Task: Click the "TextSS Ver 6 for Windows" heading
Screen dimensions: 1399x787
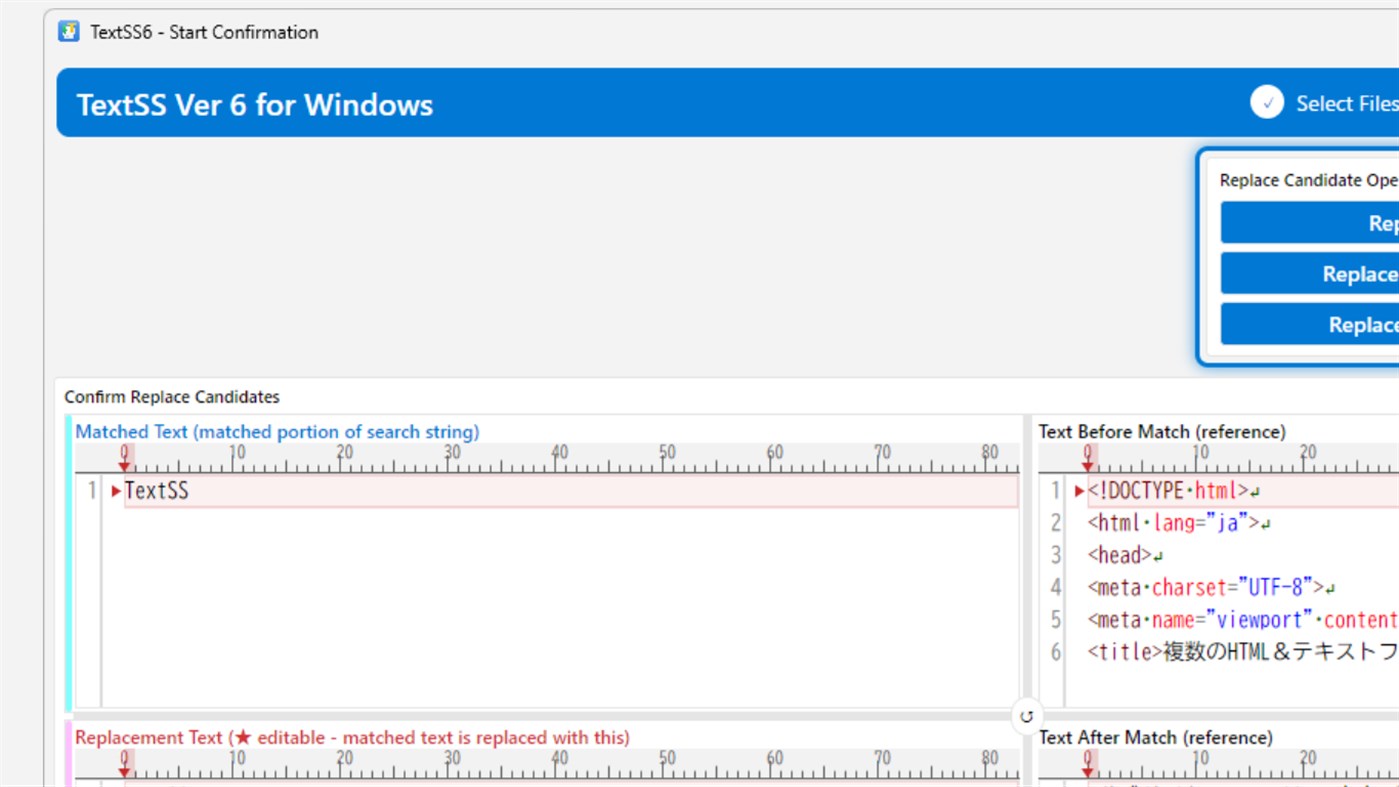Action: pyautogui.click(x=255, y=105)
